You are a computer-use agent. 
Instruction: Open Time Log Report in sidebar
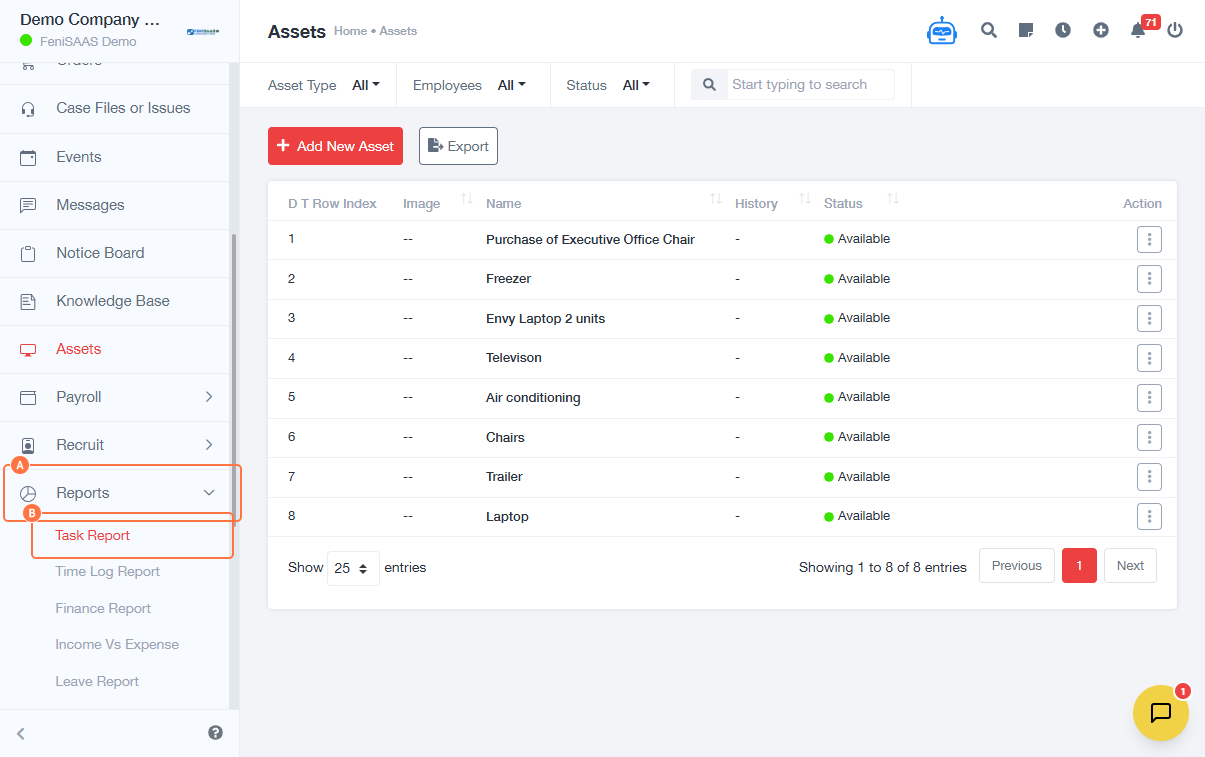pyautogui.click(x=107, y=572)
